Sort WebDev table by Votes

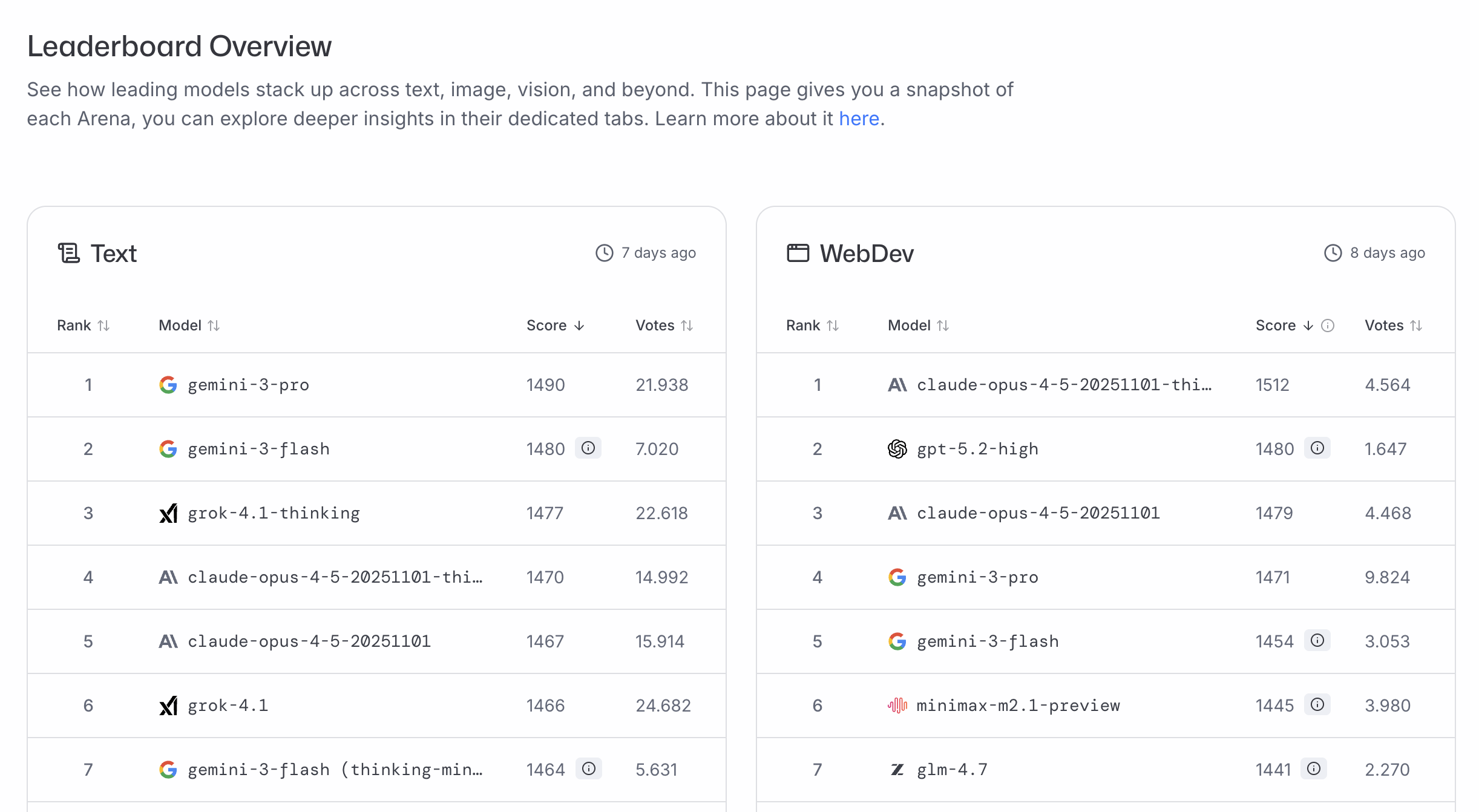[1393, 326]
